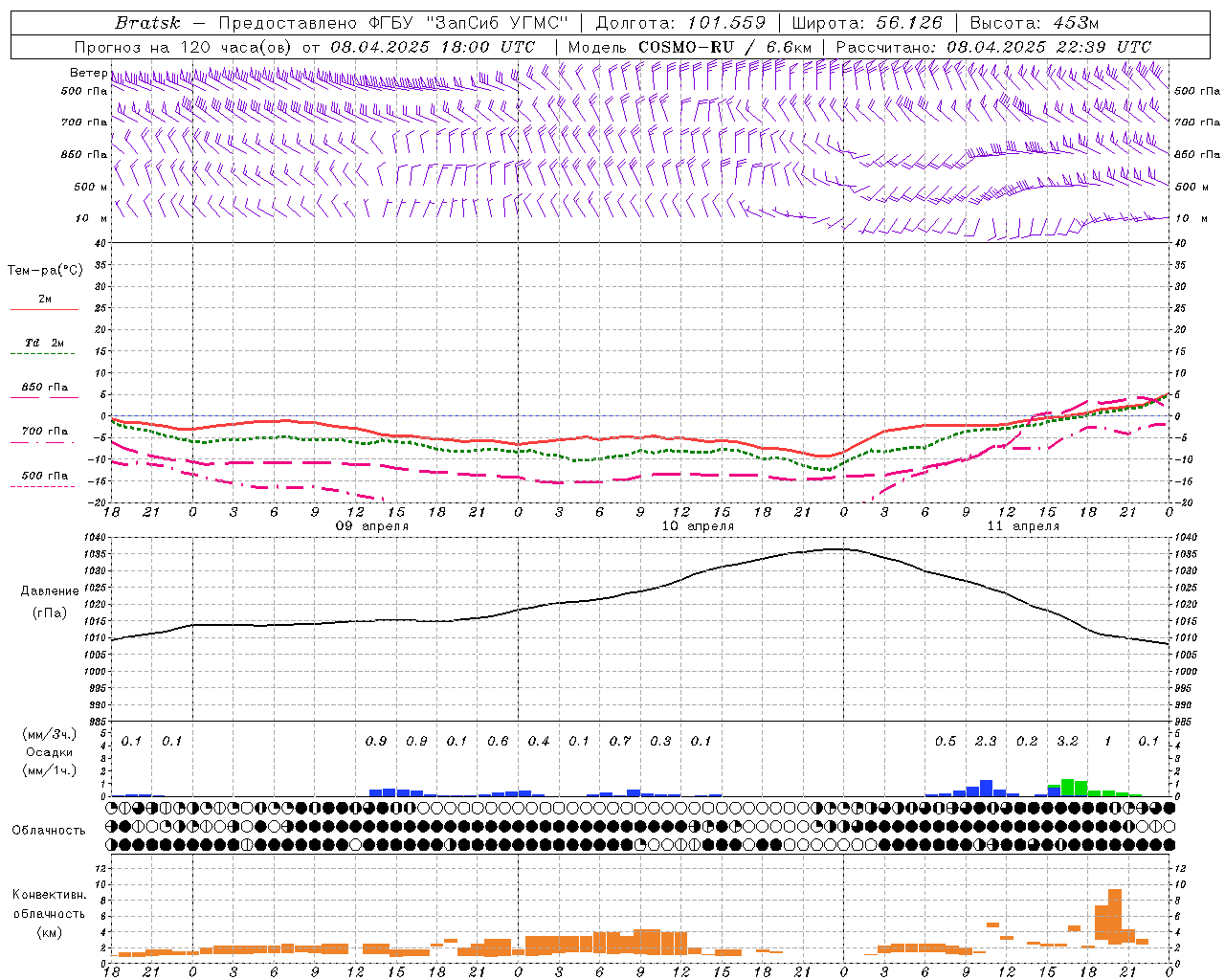Click the '0.5' precipitation amount value

point(946,742)
